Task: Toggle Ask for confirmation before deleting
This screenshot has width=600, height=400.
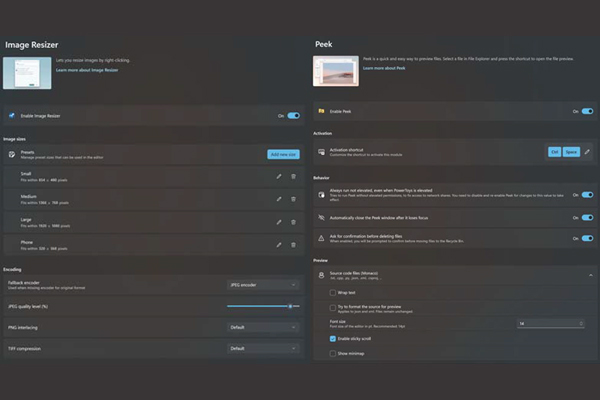Action: point(587,238)
